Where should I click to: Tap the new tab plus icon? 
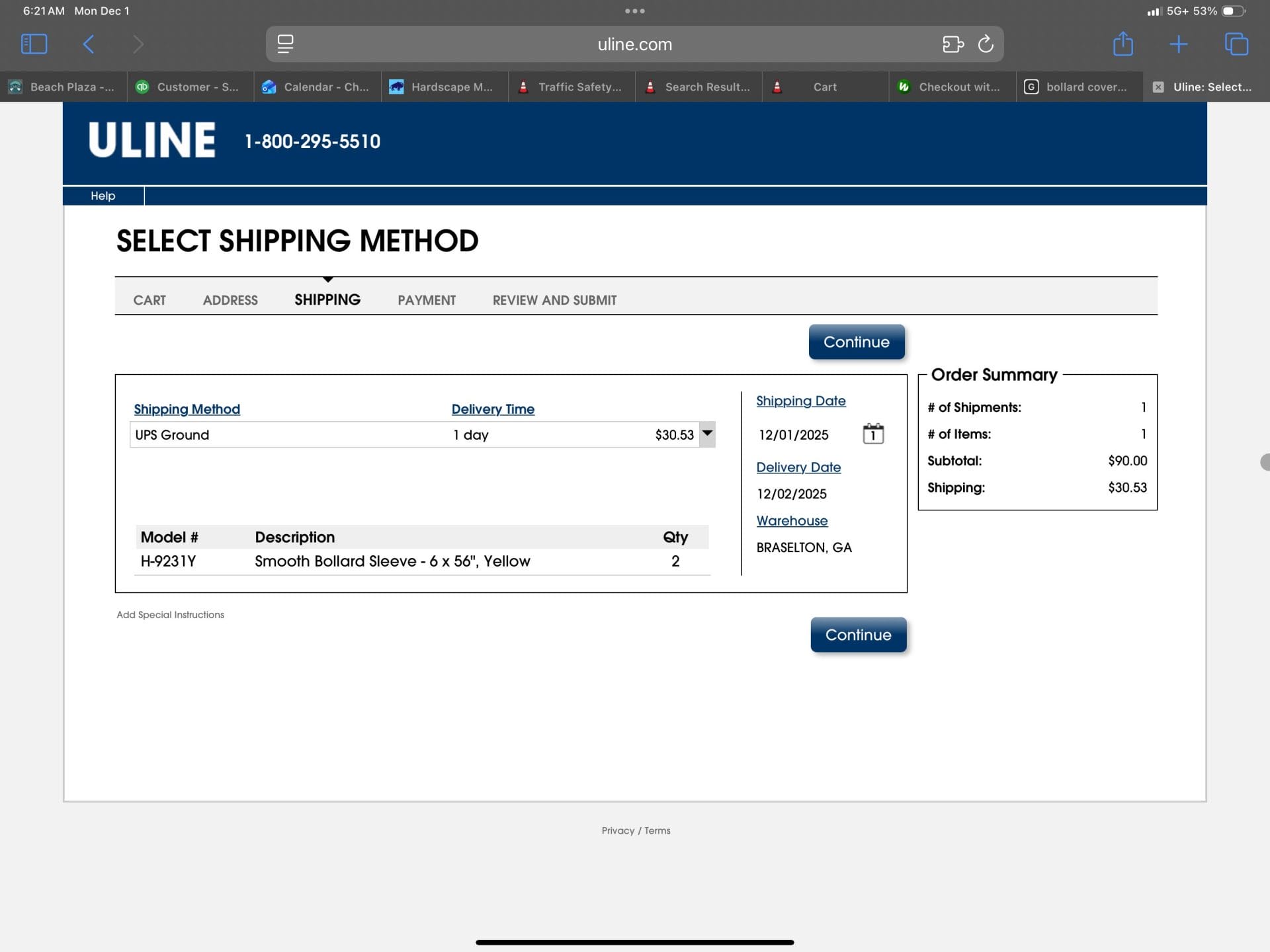tap(1178, 44)
